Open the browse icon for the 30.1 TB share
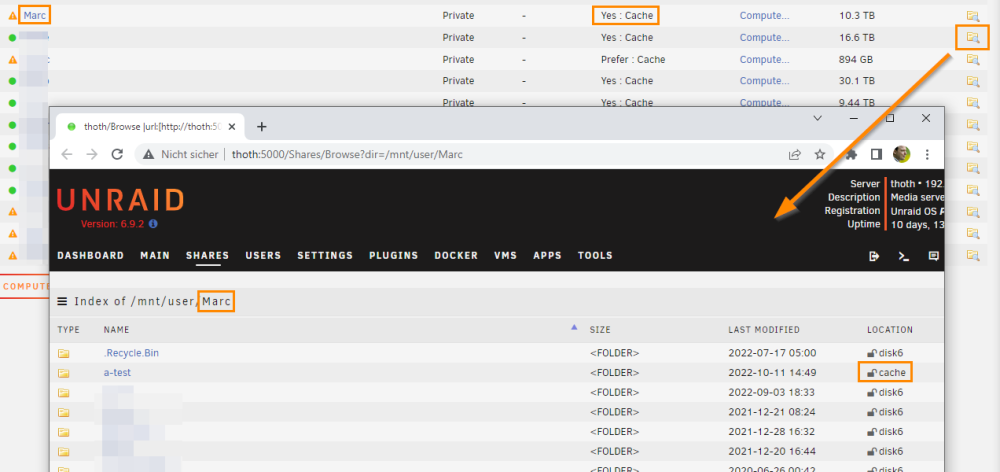 [x=972, y=81]
